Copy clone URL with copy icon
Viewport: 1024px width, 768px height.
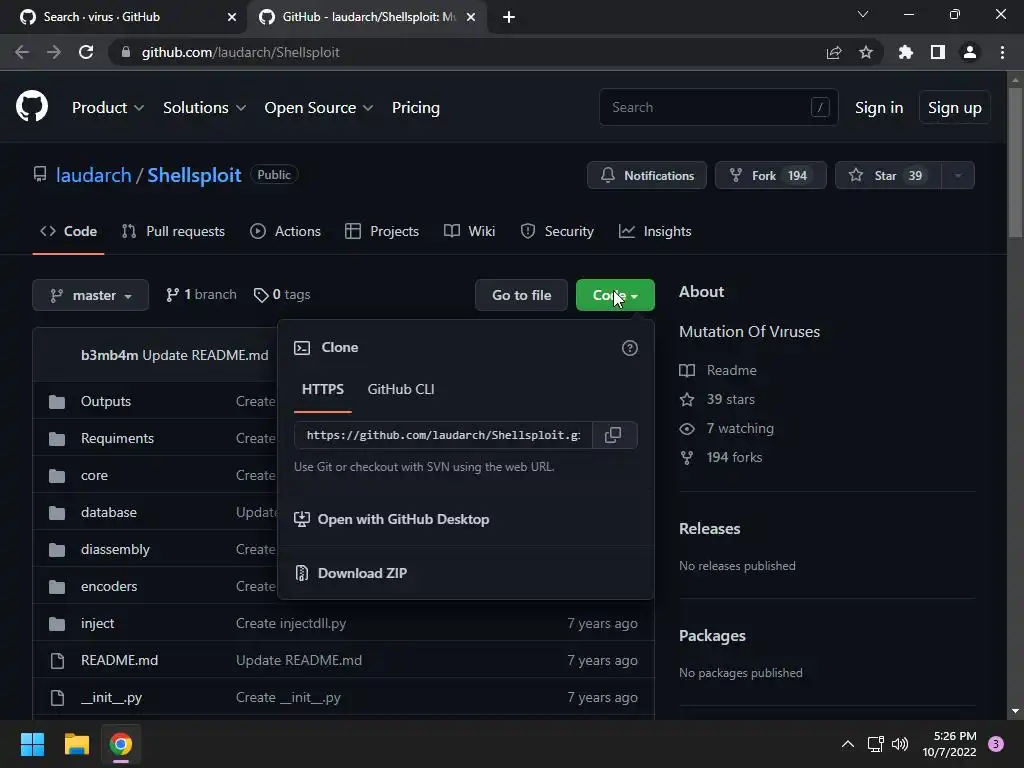(613, 435)
